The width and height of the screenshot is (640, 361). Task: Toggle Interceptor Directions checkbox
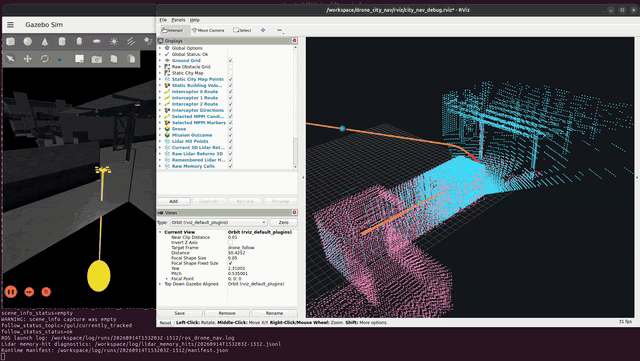tap(231, 110)
